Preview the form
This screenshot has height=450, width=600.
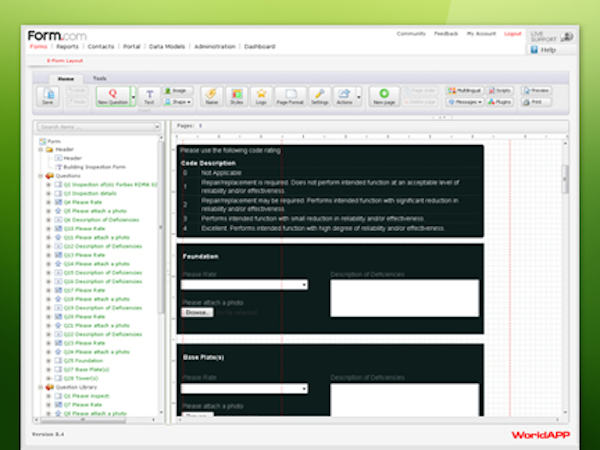[x=536, y=91]
